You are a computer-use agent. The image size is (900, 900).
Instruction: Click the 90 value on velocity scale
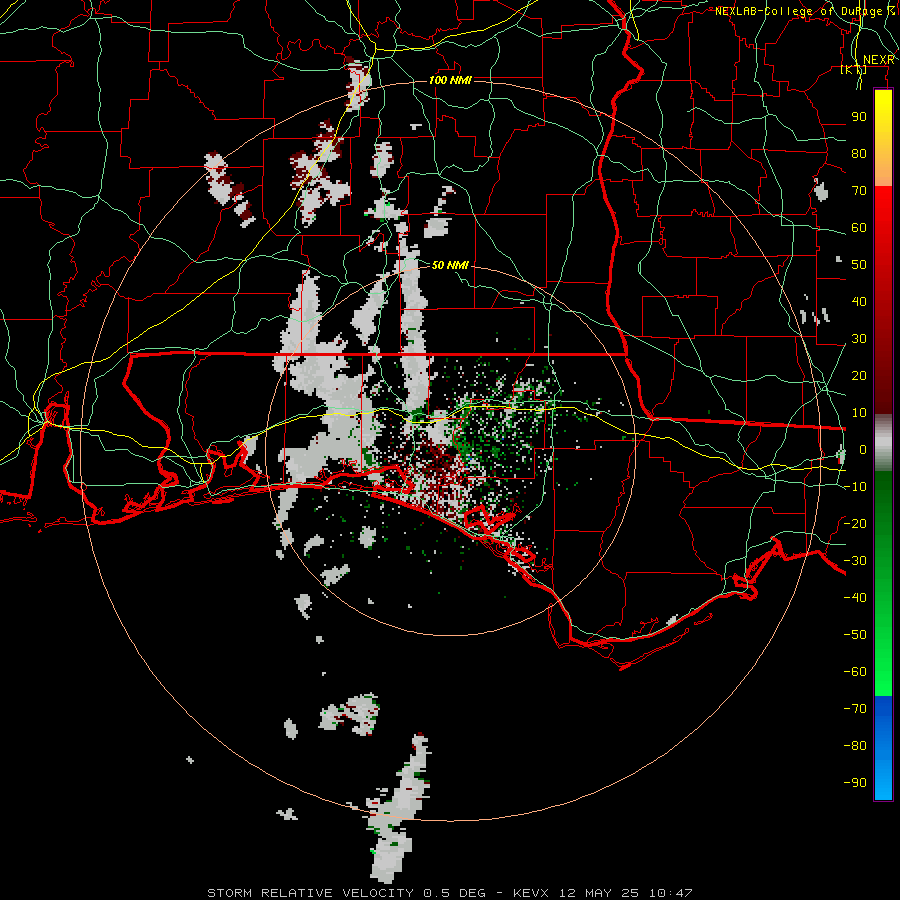click(859, 117)
